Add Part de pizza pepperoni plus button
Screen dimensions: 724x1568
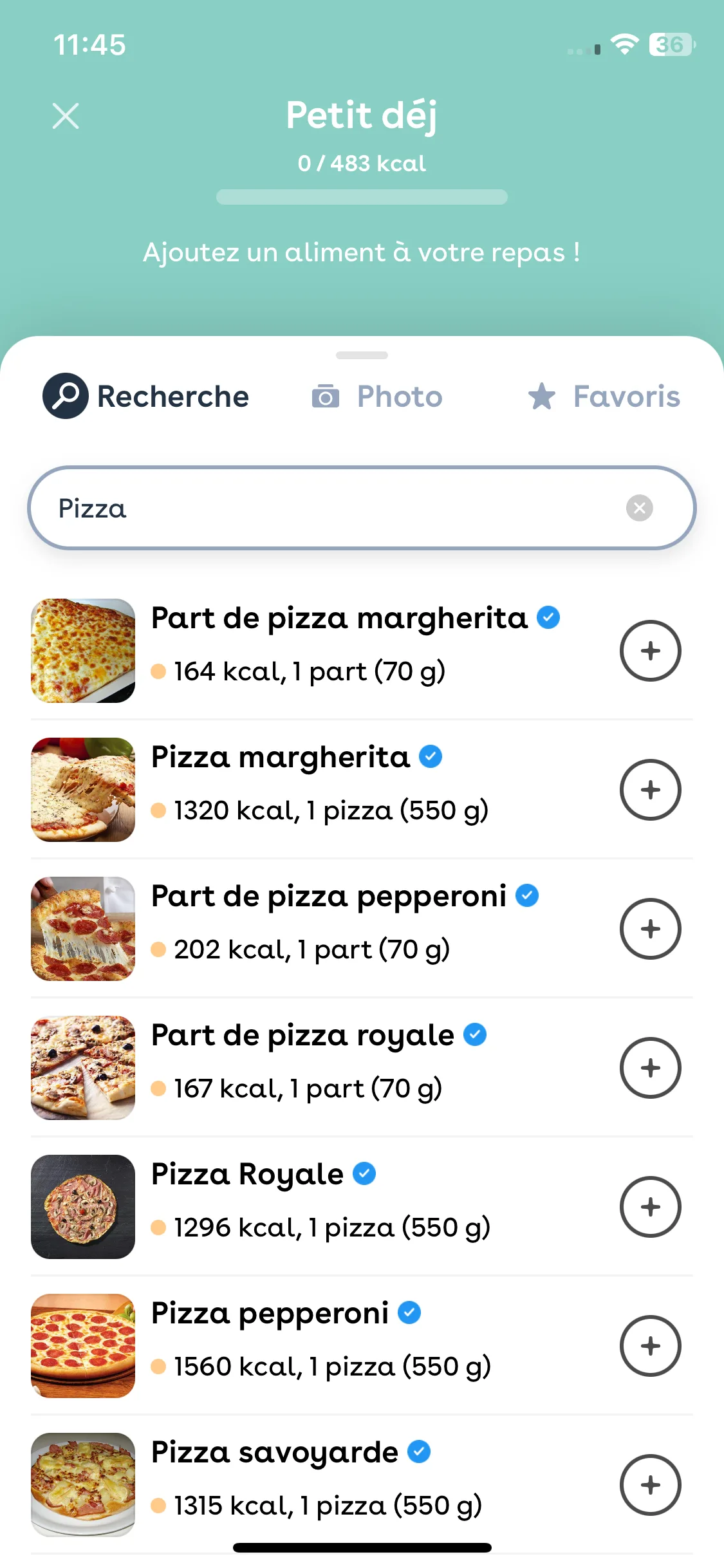point(650,929)
